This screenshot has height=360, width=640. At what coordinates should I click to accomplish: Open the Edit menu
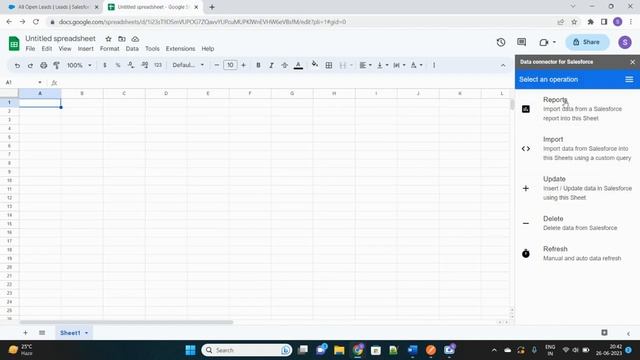47,49
